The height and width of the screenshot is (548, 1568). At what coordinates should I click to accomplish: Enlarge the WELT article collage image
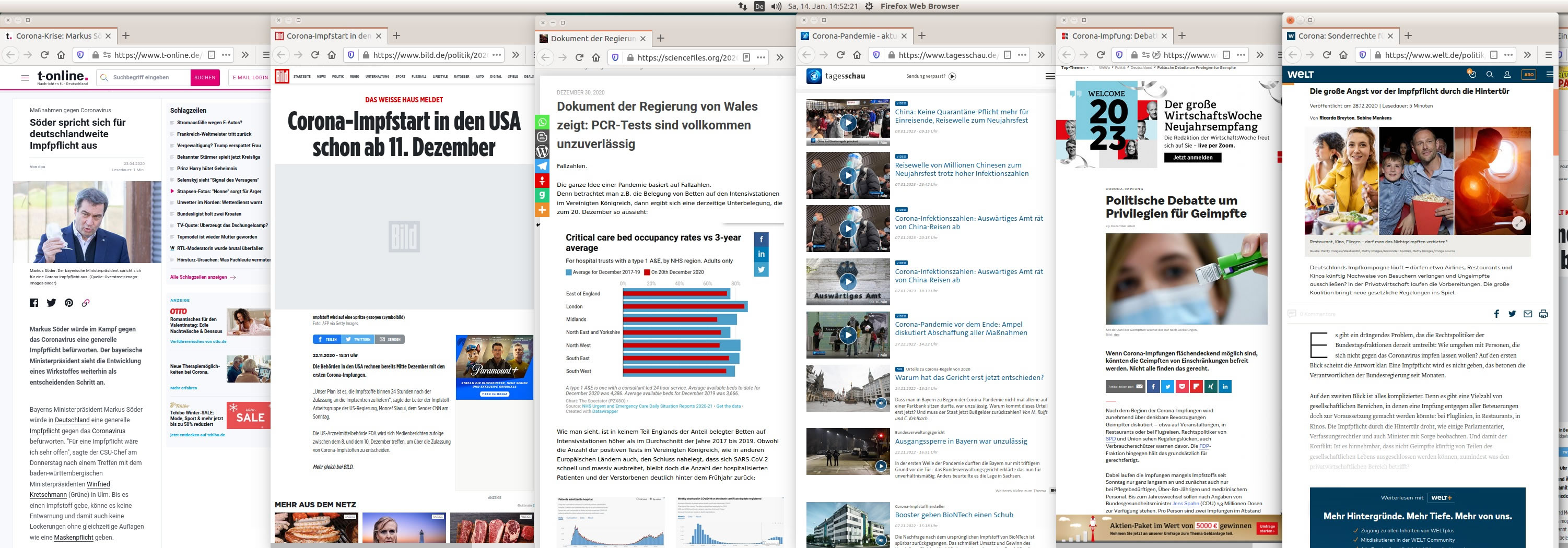point(1519,223)
